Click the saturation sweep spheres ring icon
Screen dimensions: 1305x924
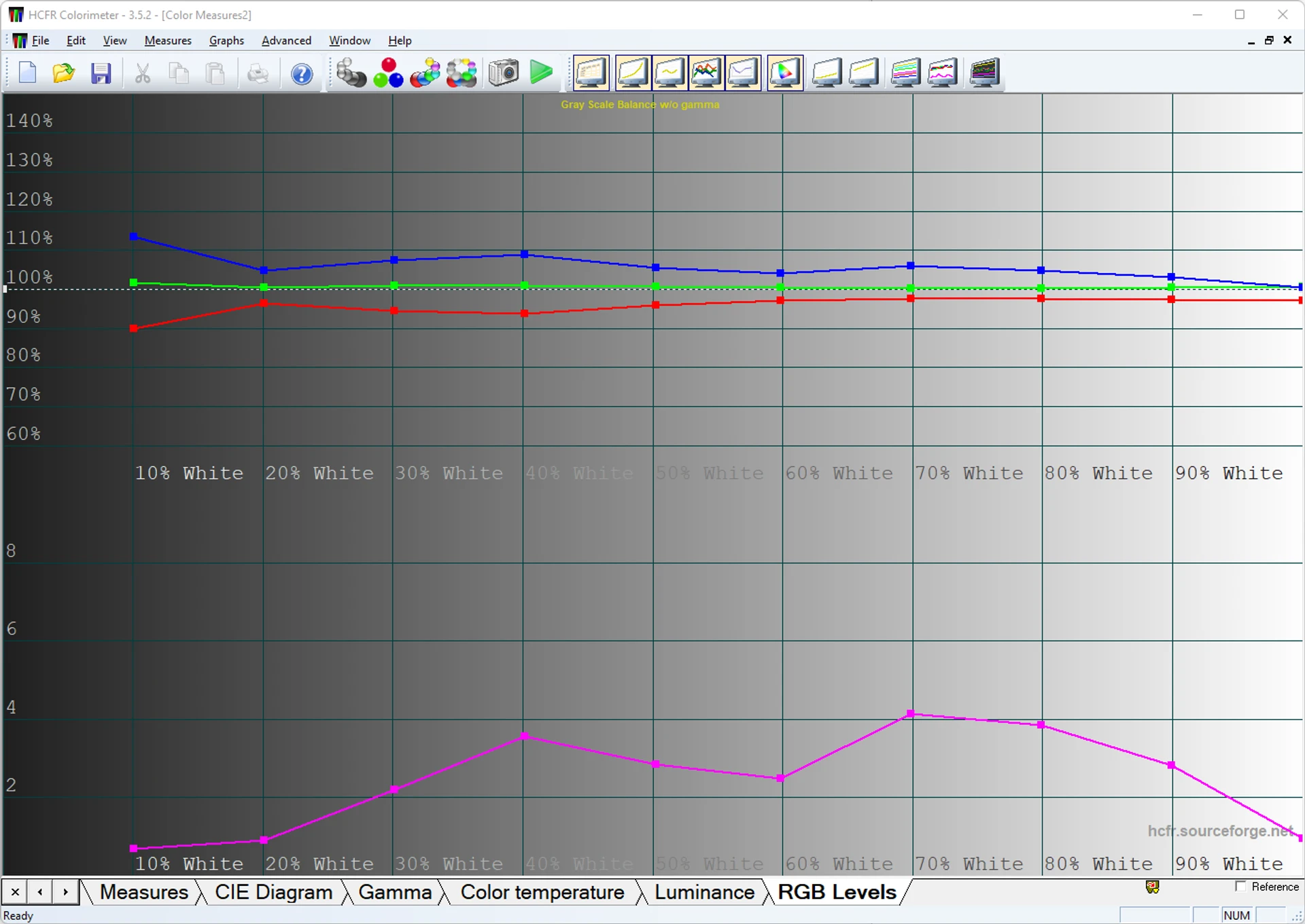462,73
